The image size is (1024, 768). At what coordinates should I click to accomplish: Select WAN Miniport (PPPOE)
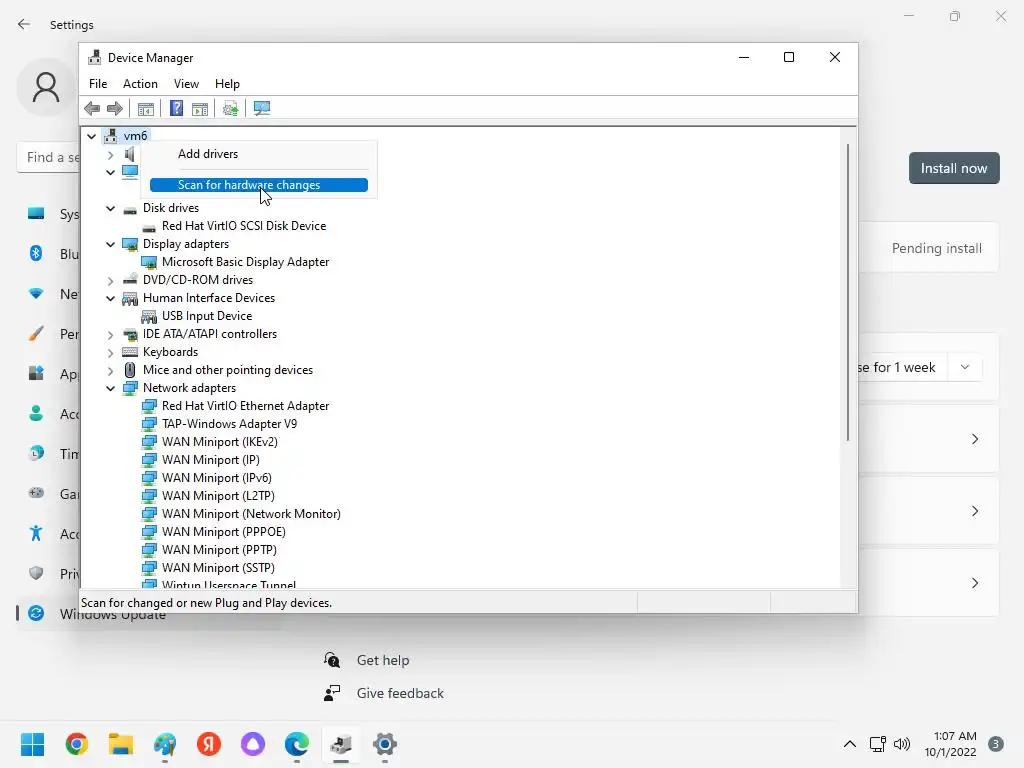point(223,532)
